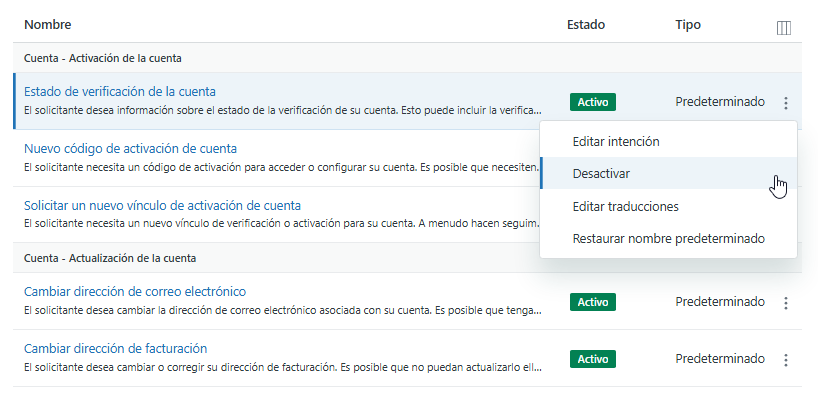The width and height of the screenshot is (818, 397).
Task: Open Solicitar un nuevo vínculo de activación link
Action: (162, 206)
